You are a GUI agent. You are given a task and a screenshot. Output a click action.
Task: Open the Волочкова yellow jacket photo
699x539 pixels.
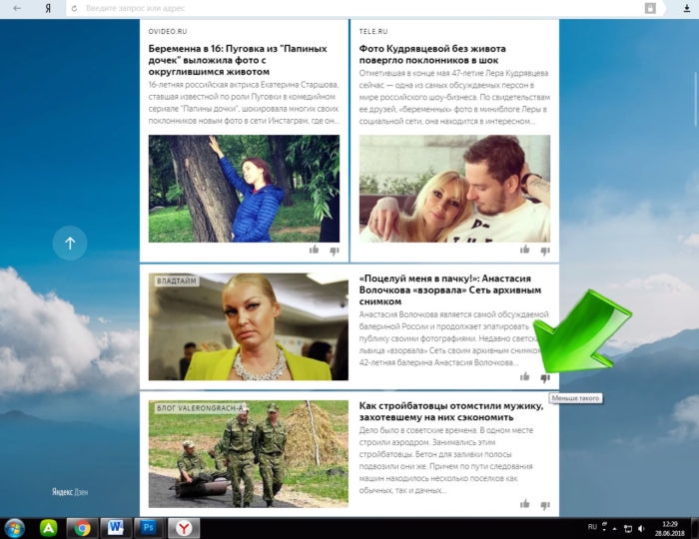pyautogui.click(x=248, y=327)
